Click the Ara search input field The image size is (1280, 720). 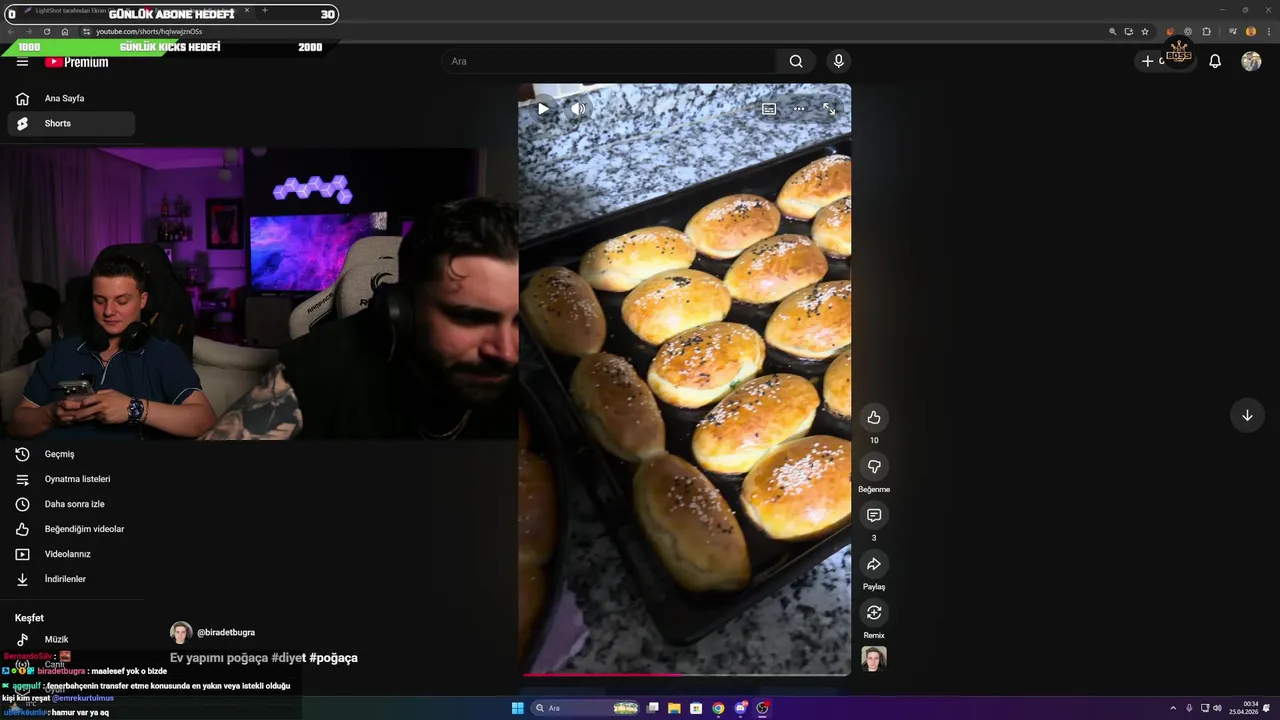608,61
